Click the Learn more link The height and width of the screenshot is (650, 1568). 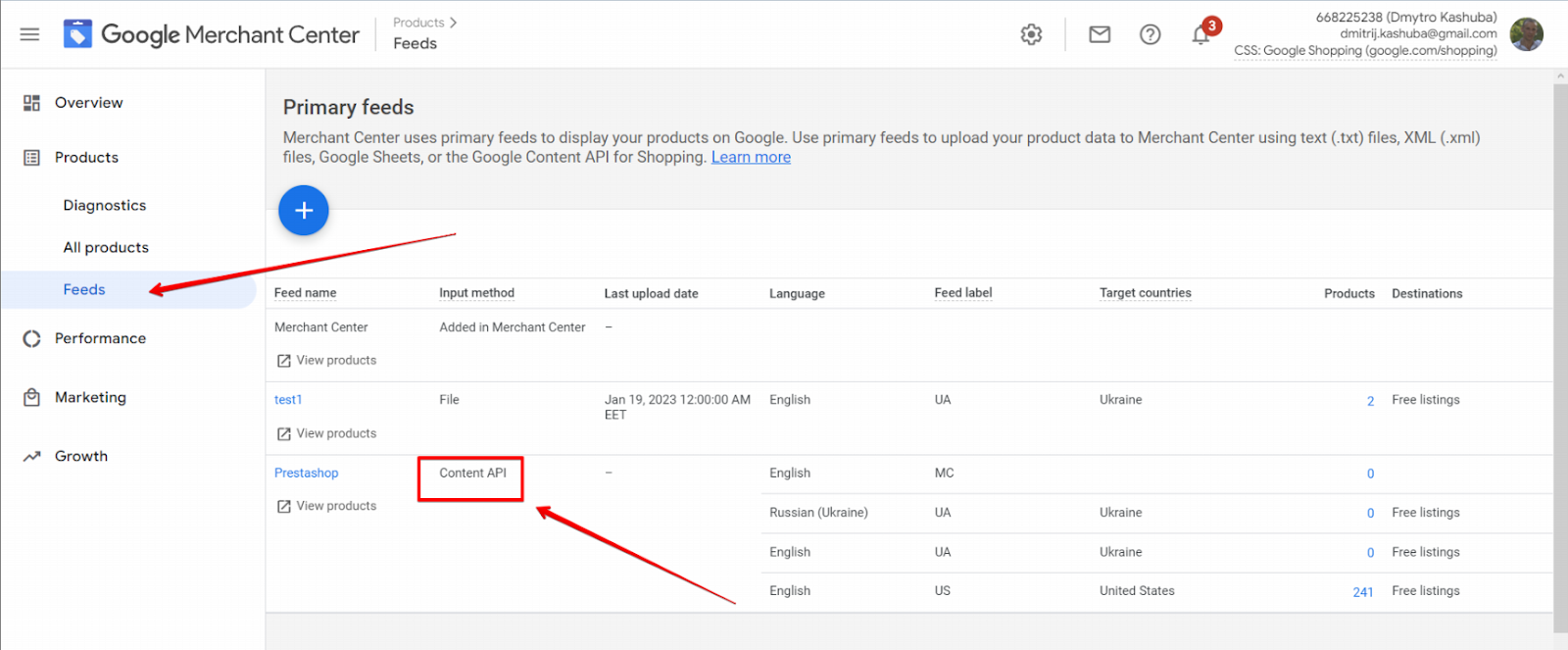(751, 157)
